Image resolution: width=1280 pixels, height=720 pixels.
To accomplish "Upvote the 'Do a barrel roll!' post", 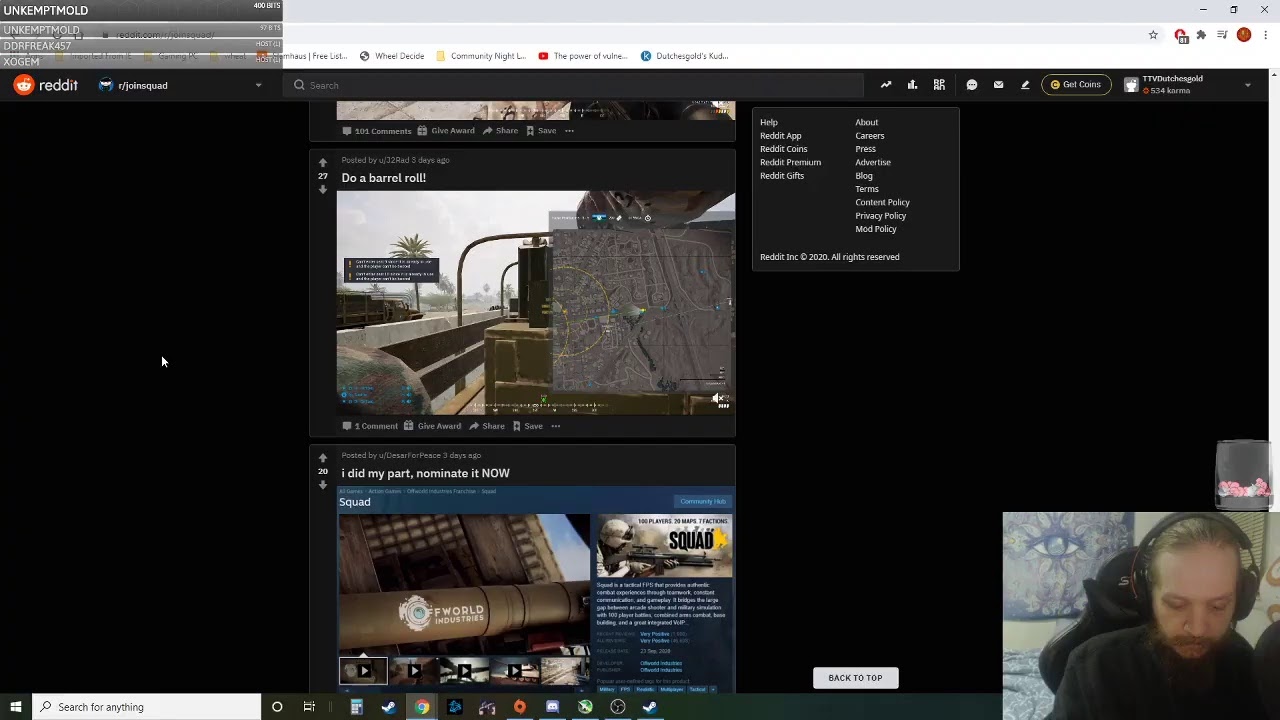I will (x=323, y=162).
